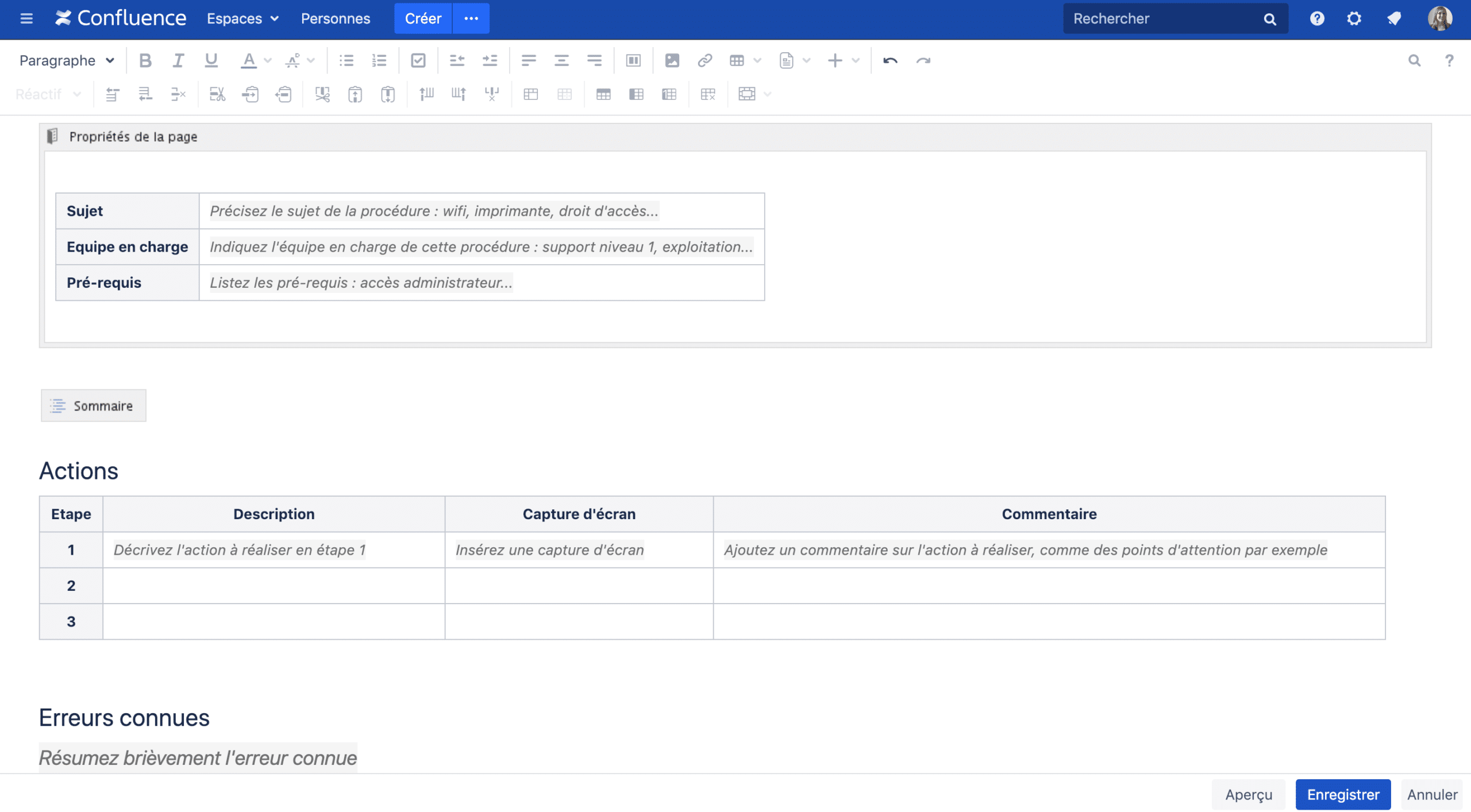Toggle underline formatting
Screen dimensions: 1471x812
tap(211, 60)
